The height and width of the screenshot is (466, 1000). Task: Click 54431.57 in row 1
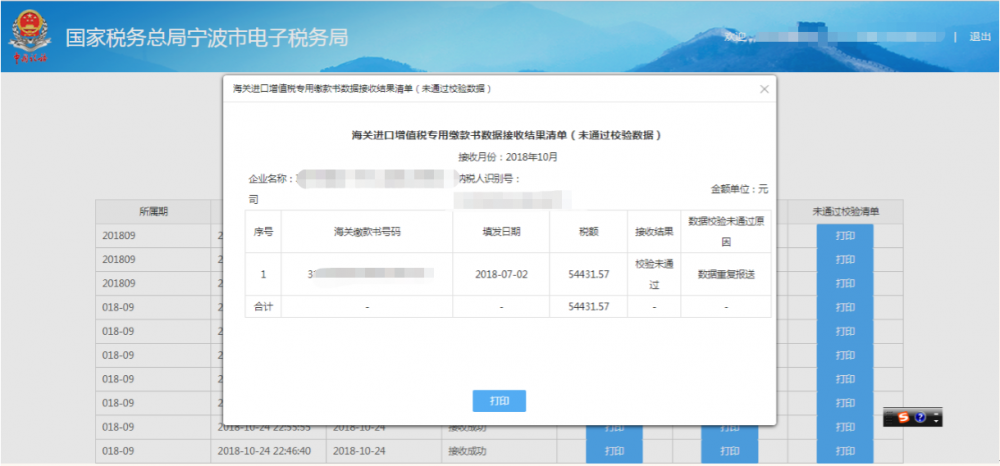(x=588, y=274)
